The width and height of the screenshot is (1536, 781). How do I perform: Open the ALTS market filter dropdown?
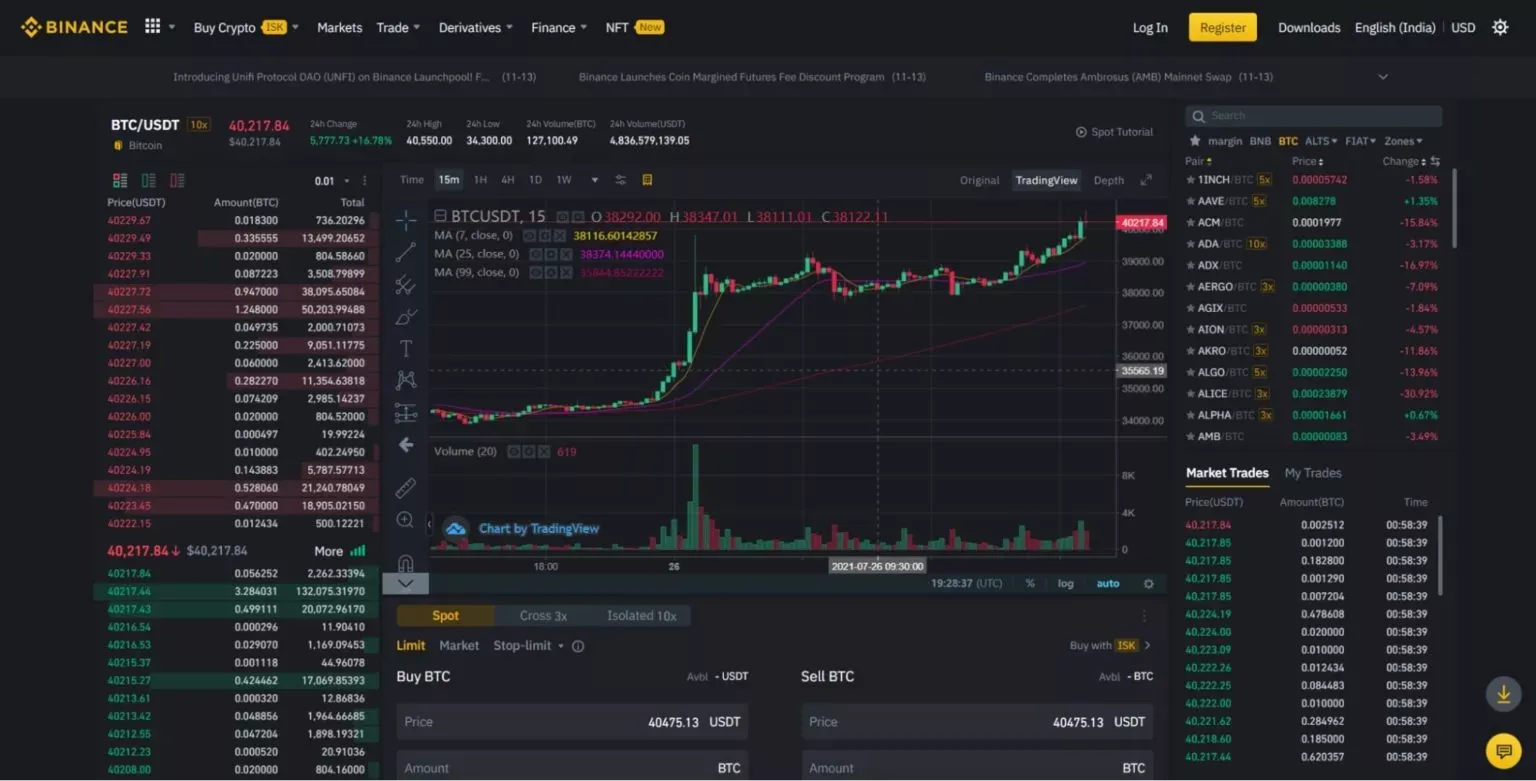(x=1321, y=141)
